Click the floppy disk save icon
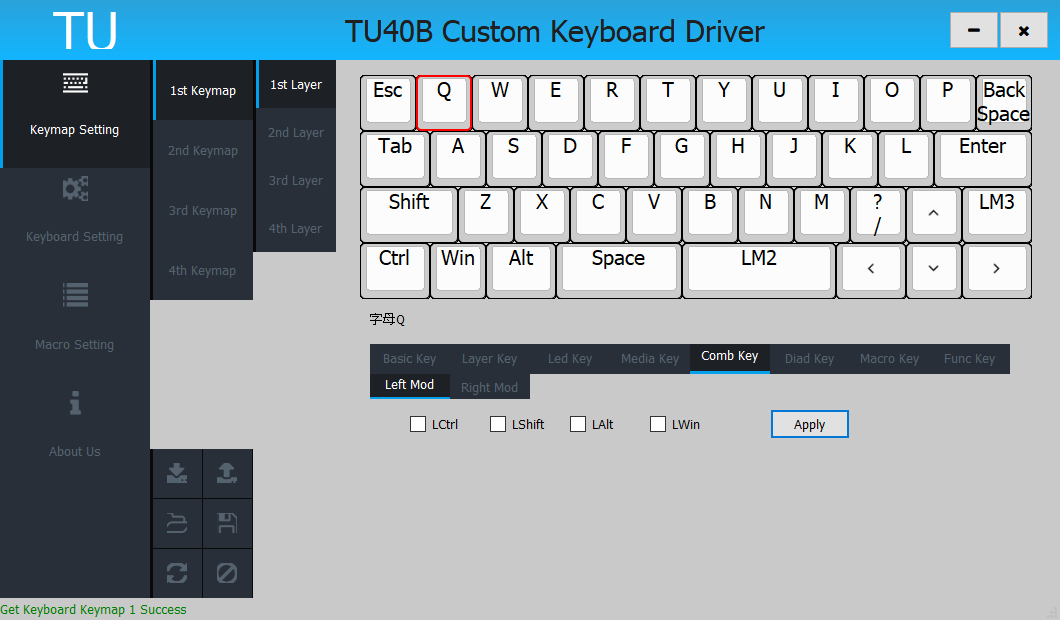Screen dimensions: 1060x620 226,523
